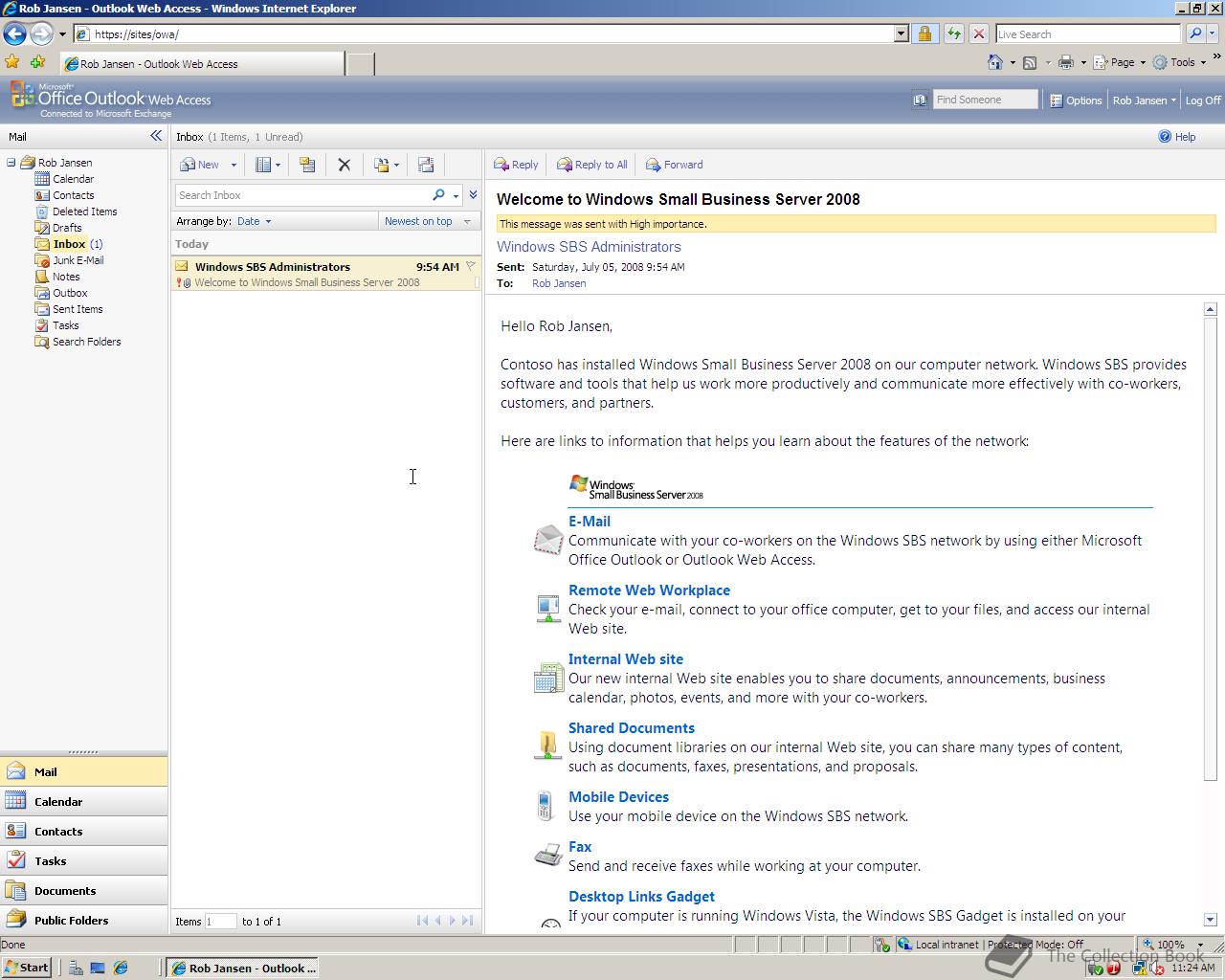
Task: Click the magnifier icon in Search Inbox
Action: click(438, 195)
